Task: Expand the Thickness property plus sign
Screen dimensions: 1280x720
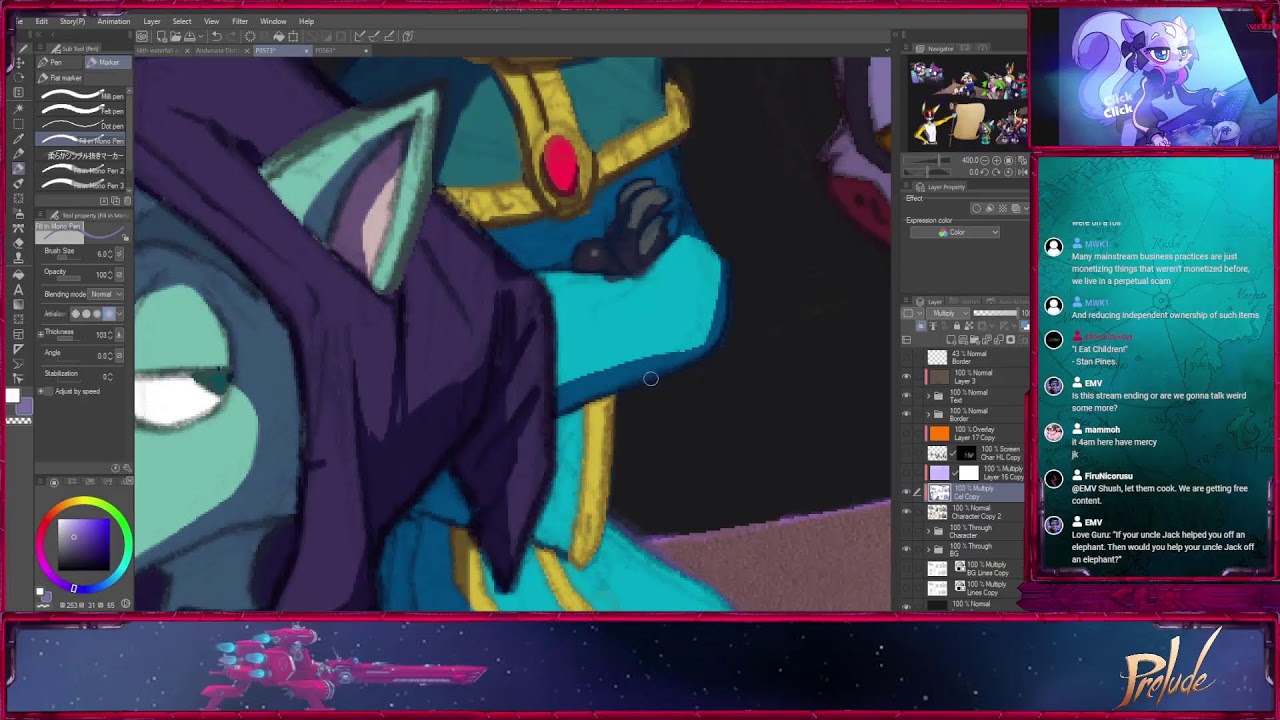Action: click(x=41, y=333)
